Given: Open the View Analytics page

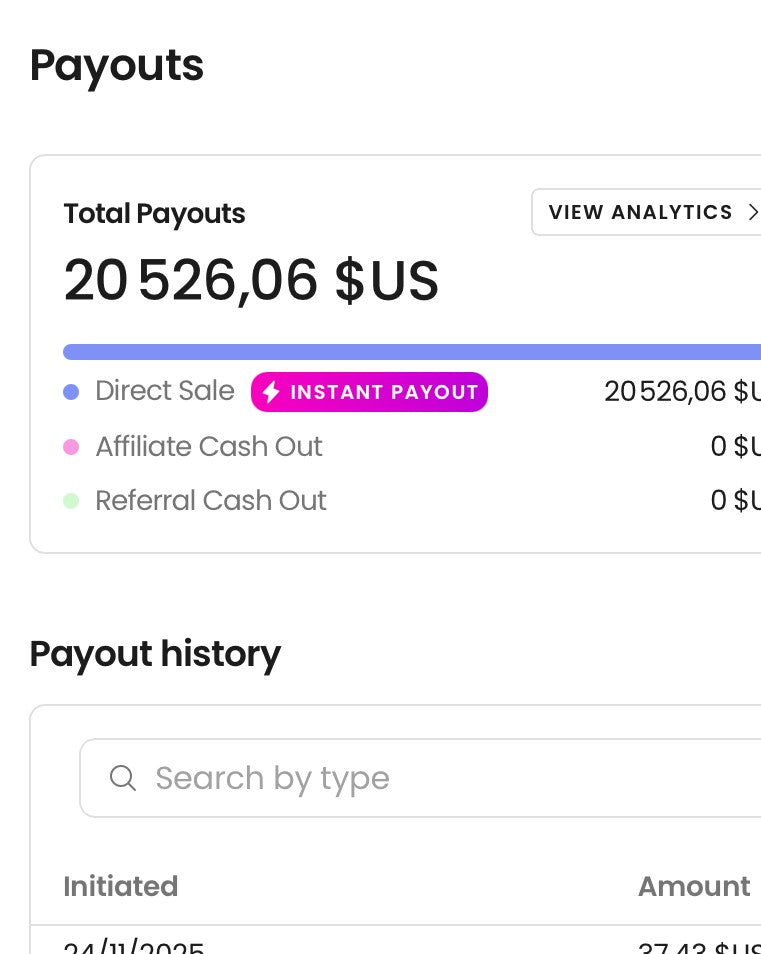Looking at the screenshot, I should 642,212.
